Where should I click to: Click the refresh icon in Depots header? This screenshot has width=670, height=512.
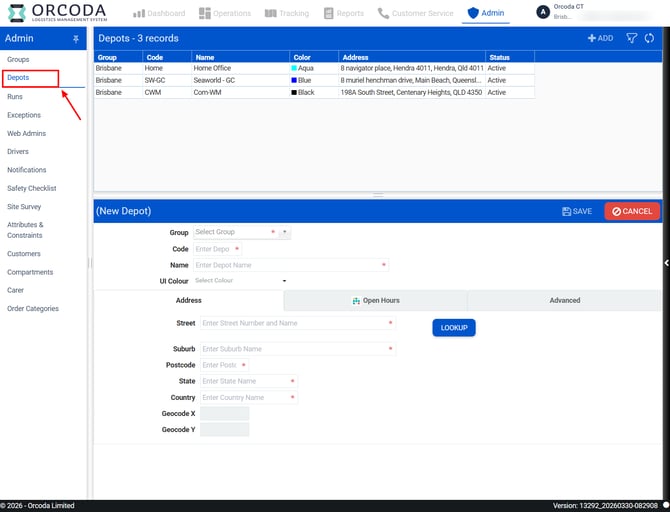649,38
